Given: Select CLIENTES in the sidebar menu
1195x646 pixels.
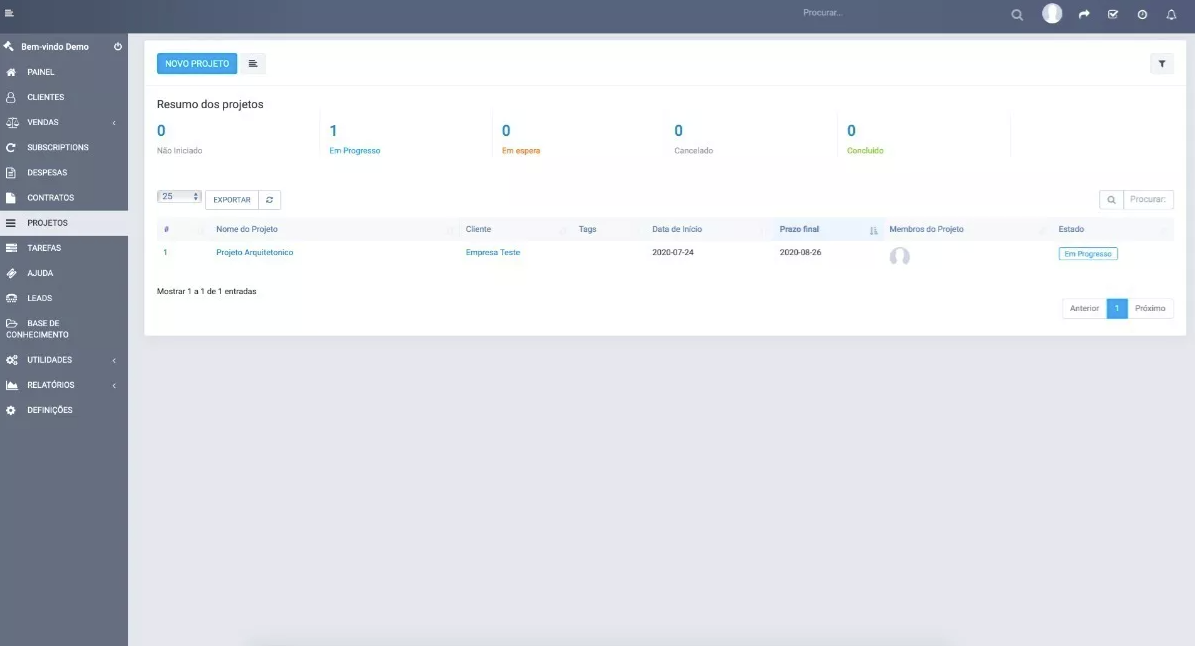Looking at the screenshot, I should point(47,96).
